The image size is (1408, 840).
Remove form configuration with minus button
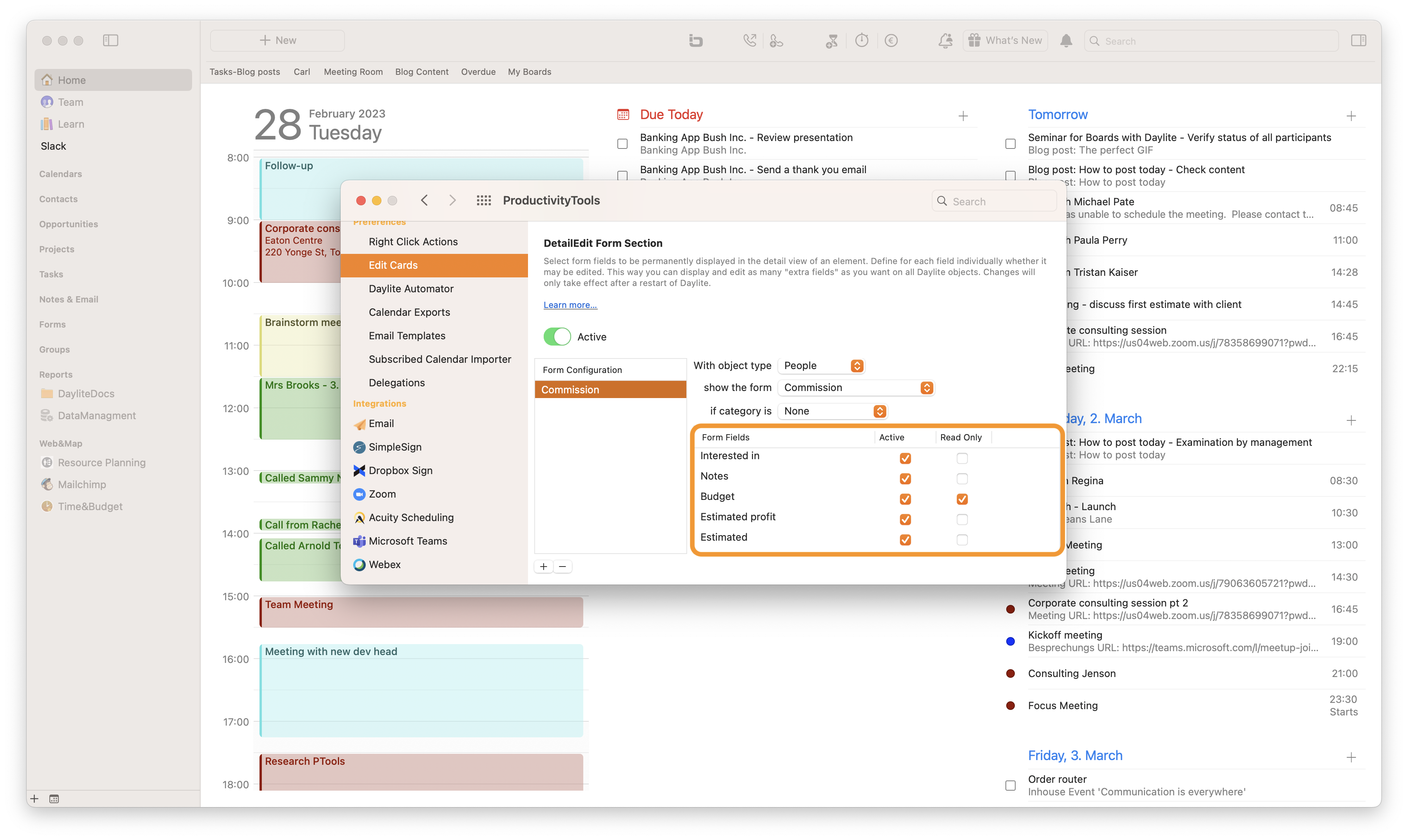click(562, 566)
